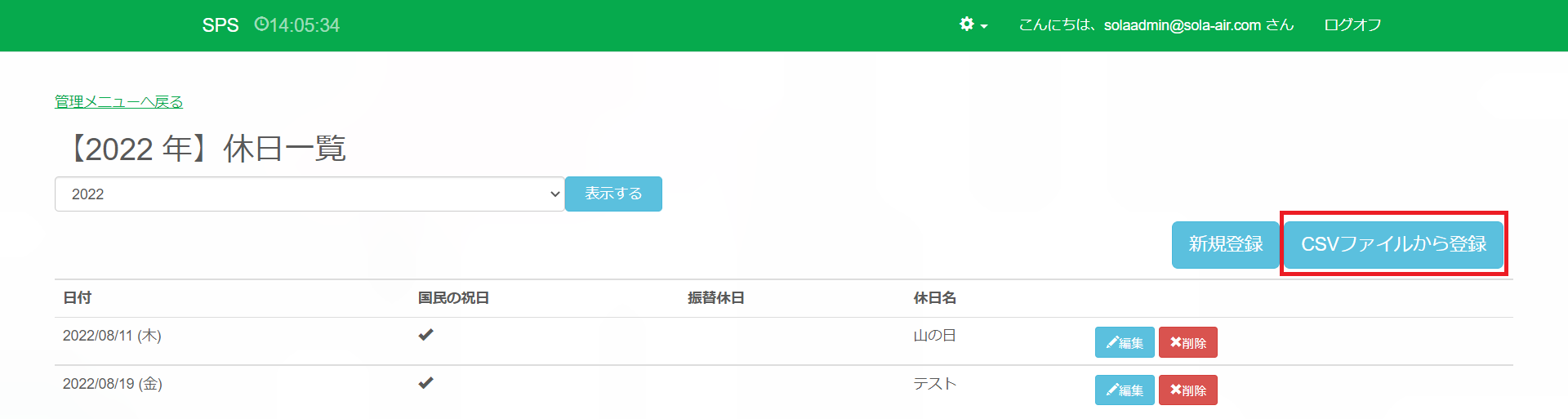Click pencil edit icon for 山の日 row
The width and height of the screenshot is (1568, 419).
click(x=1111, y=343)
